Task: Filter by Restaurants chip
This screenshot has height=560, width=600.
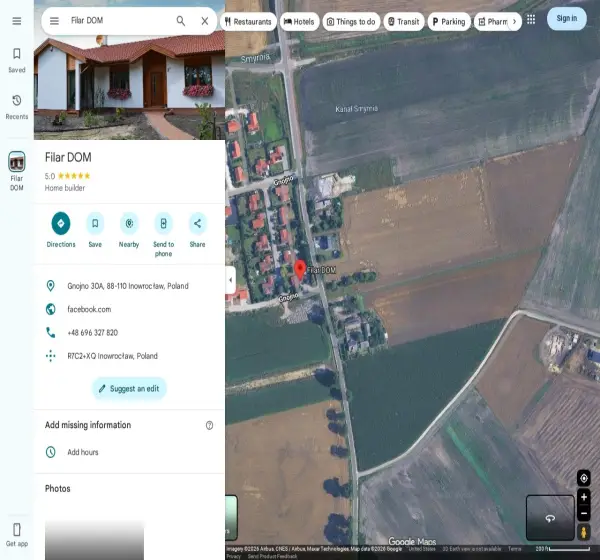Action: click(x=248, y=21)
